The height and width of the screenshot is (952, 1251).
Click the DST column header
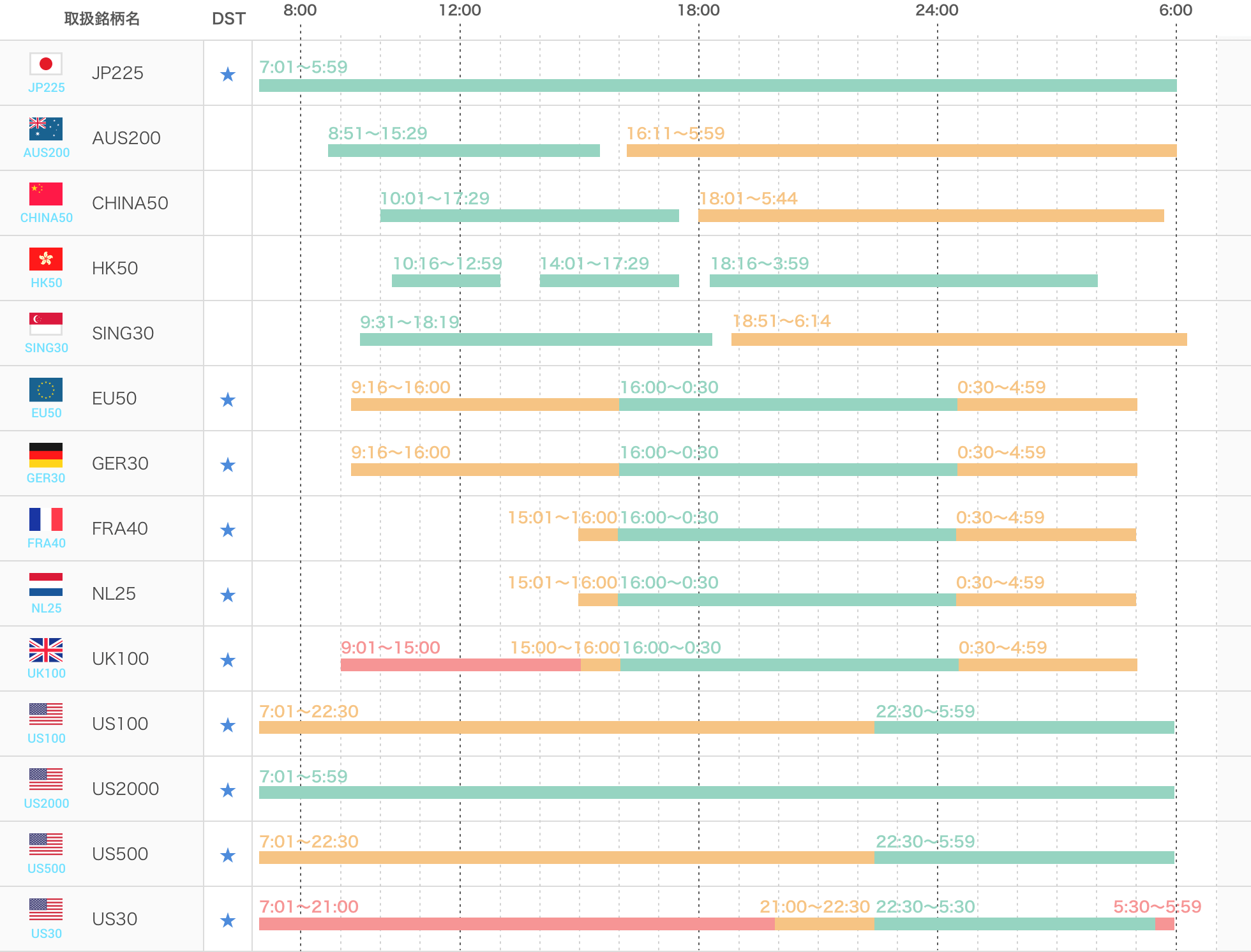coord(228,19)
